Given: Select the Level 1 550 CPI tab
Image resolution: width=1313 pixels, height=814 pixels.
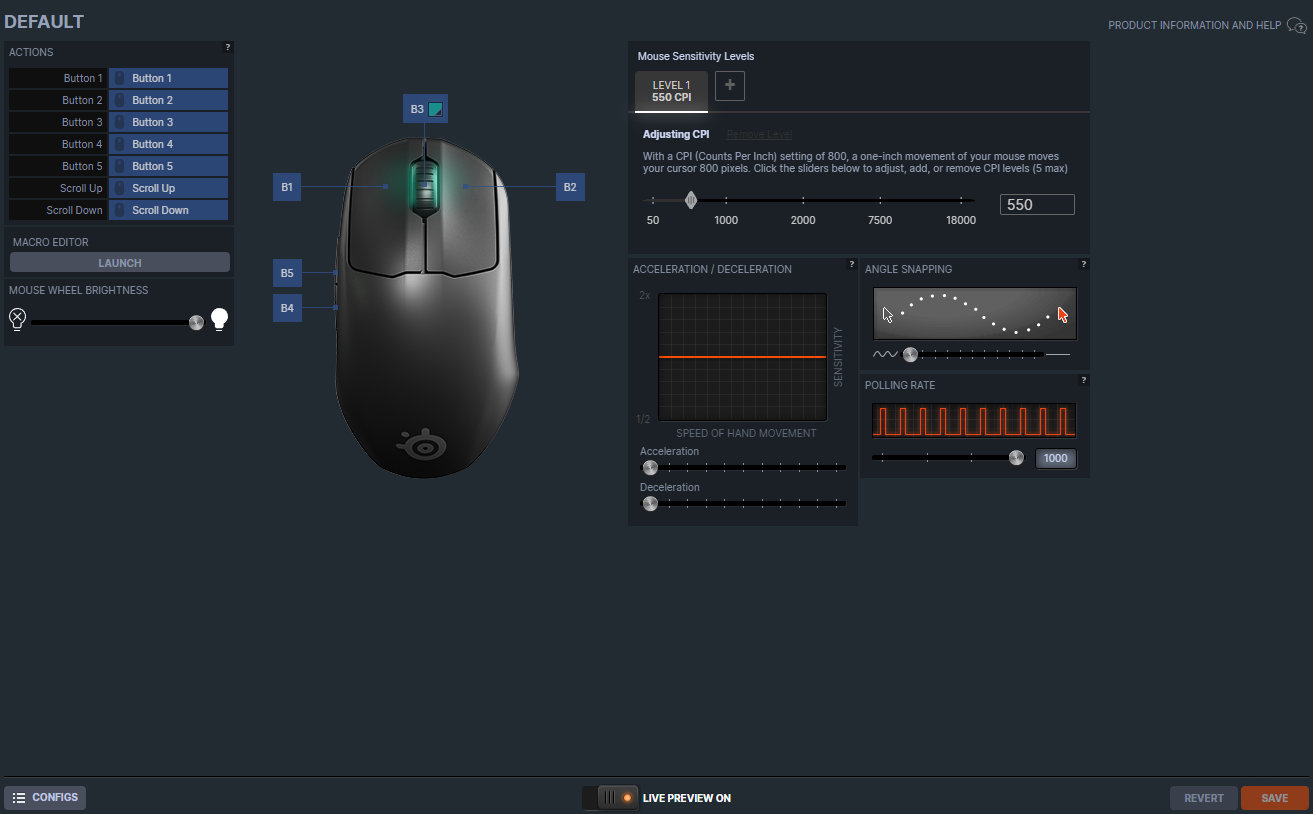Looking at the screenshot, I should point(671,91).
